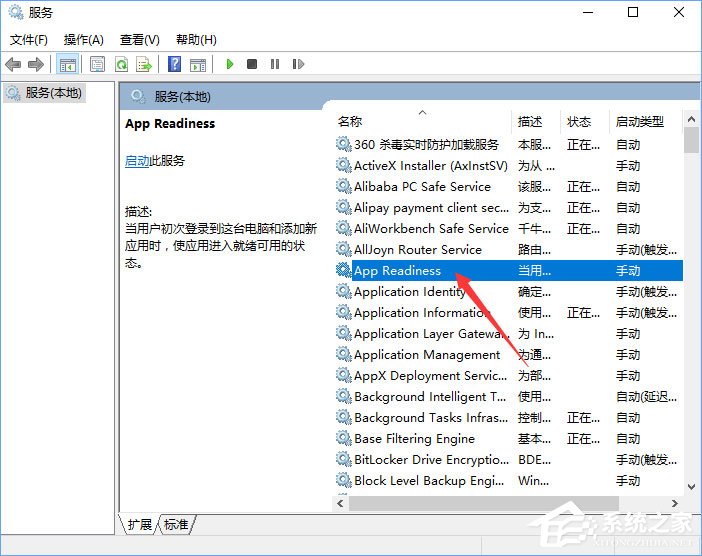Sort by the 名称 column header
The width and height of the screenshot is (702, 556).
tap(350, 121)
